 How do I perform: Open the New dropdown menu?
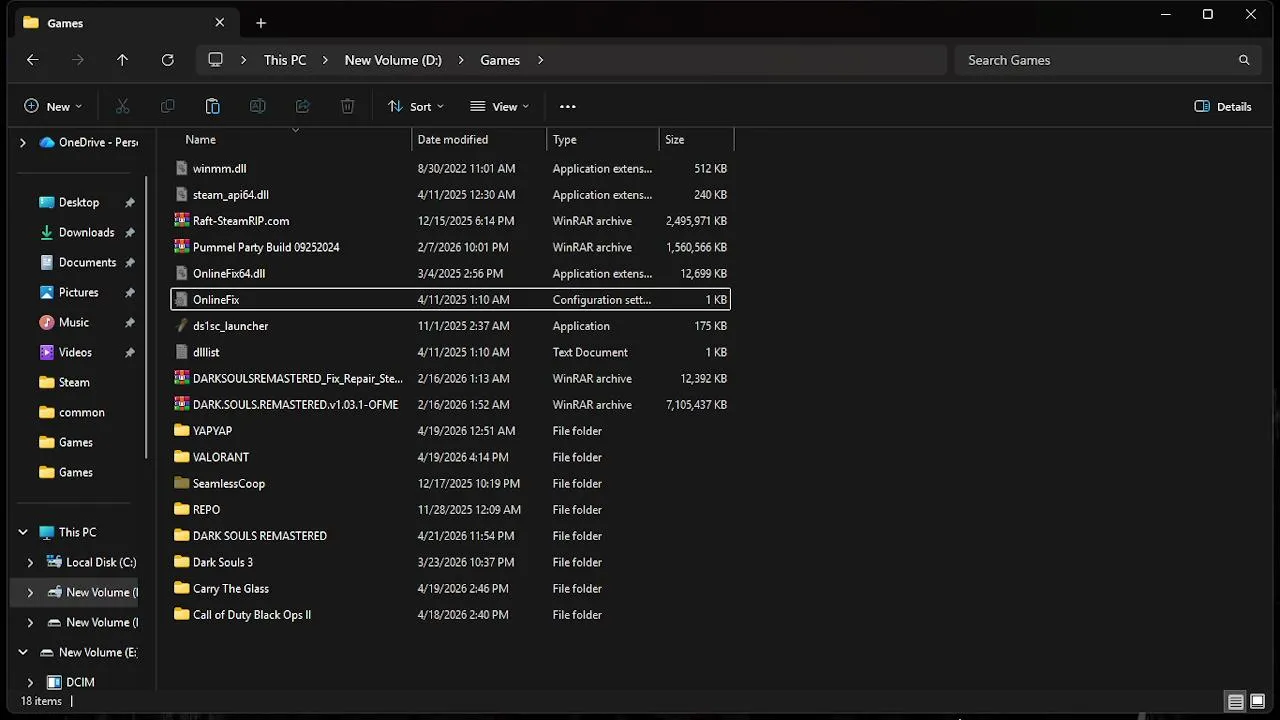click(53, 106)
